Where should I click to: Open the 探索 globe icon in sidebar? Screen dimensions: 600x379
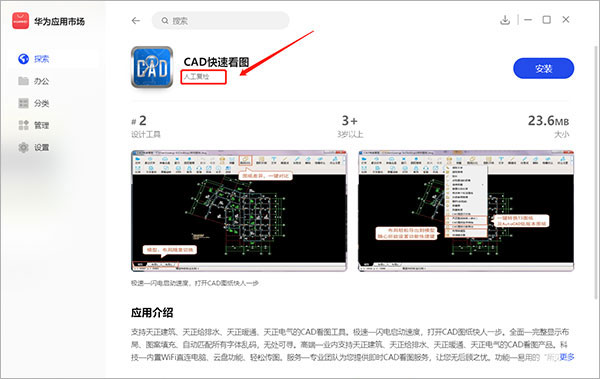(23, 59)
